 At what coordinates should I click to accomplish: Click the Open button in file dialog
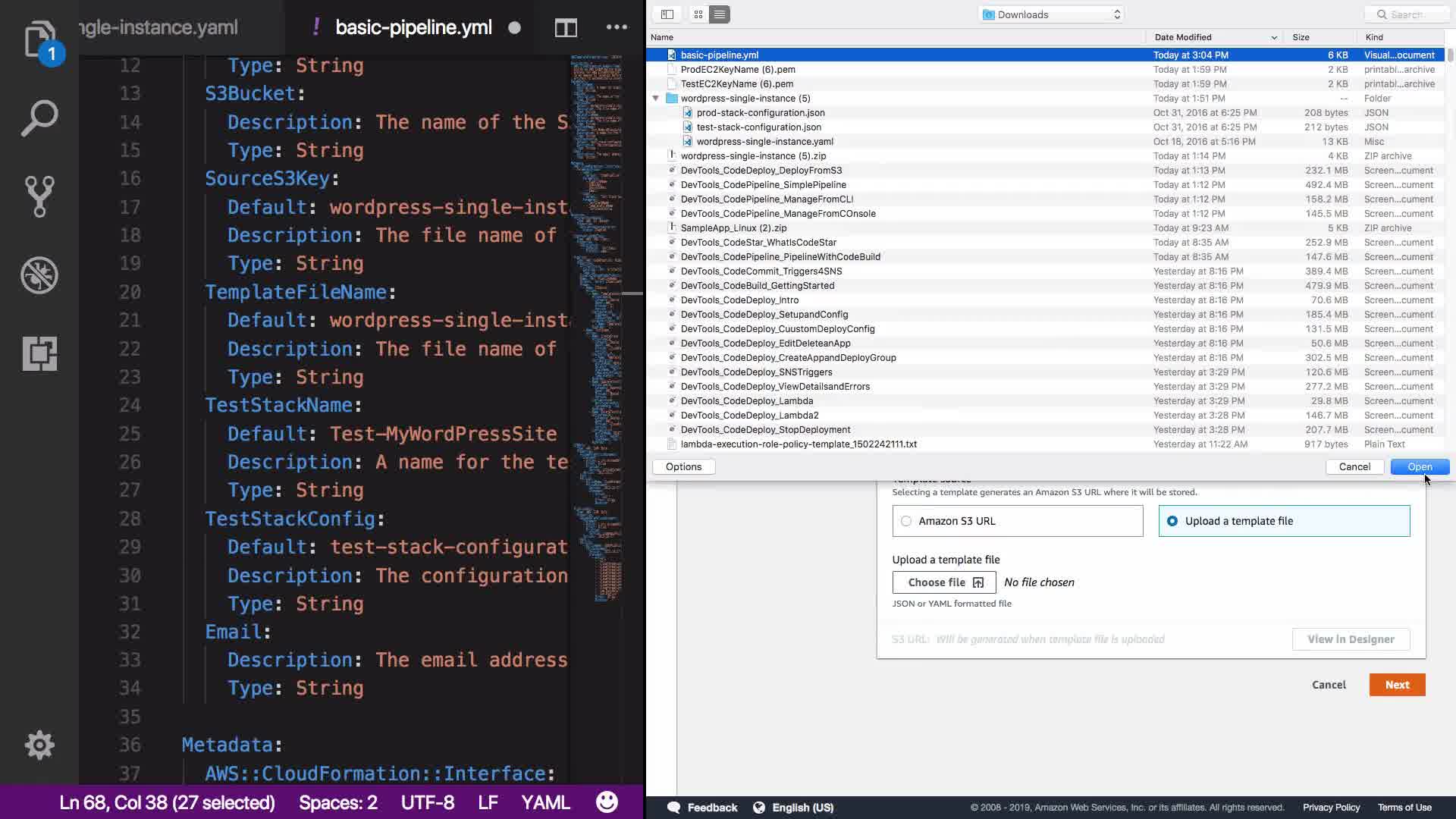(1420, 466)
